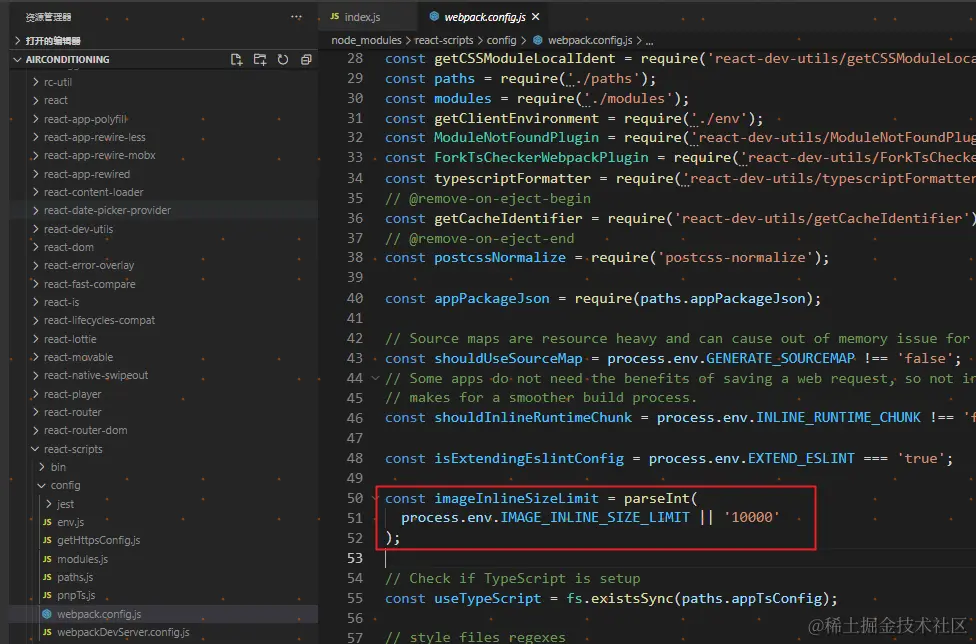This screenshot has width=976, height=644.
Task: Open the react-player folder
Action: pyautogui.click(x=72, y=394)
